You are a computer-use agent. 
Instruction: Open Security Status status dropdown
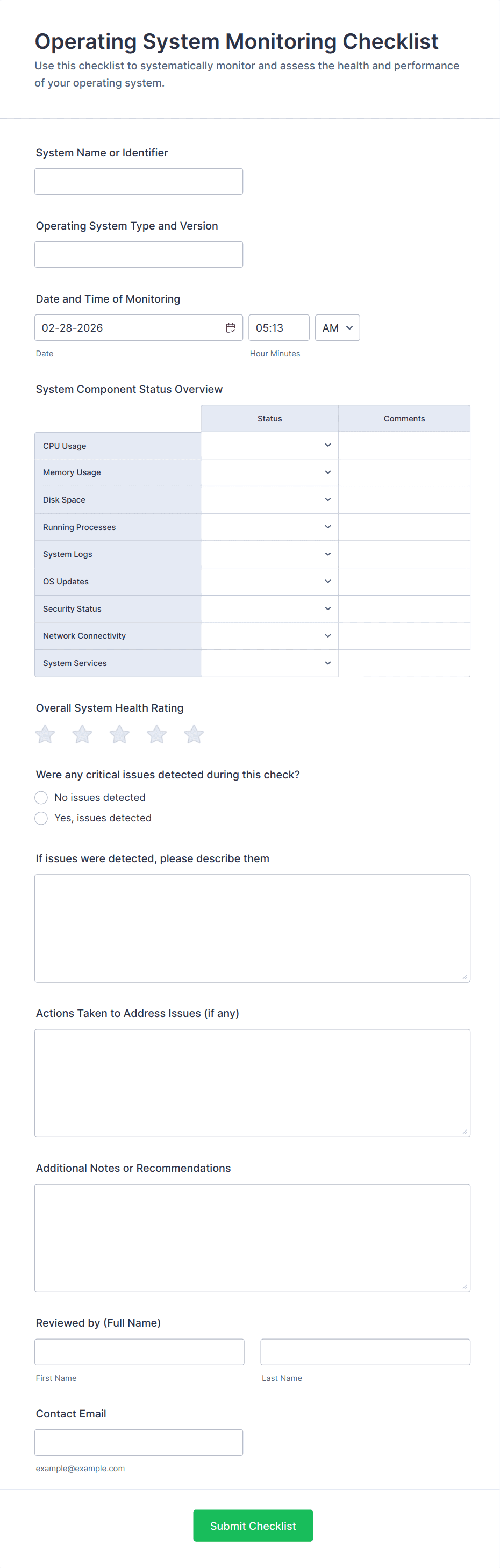(269, 608)
